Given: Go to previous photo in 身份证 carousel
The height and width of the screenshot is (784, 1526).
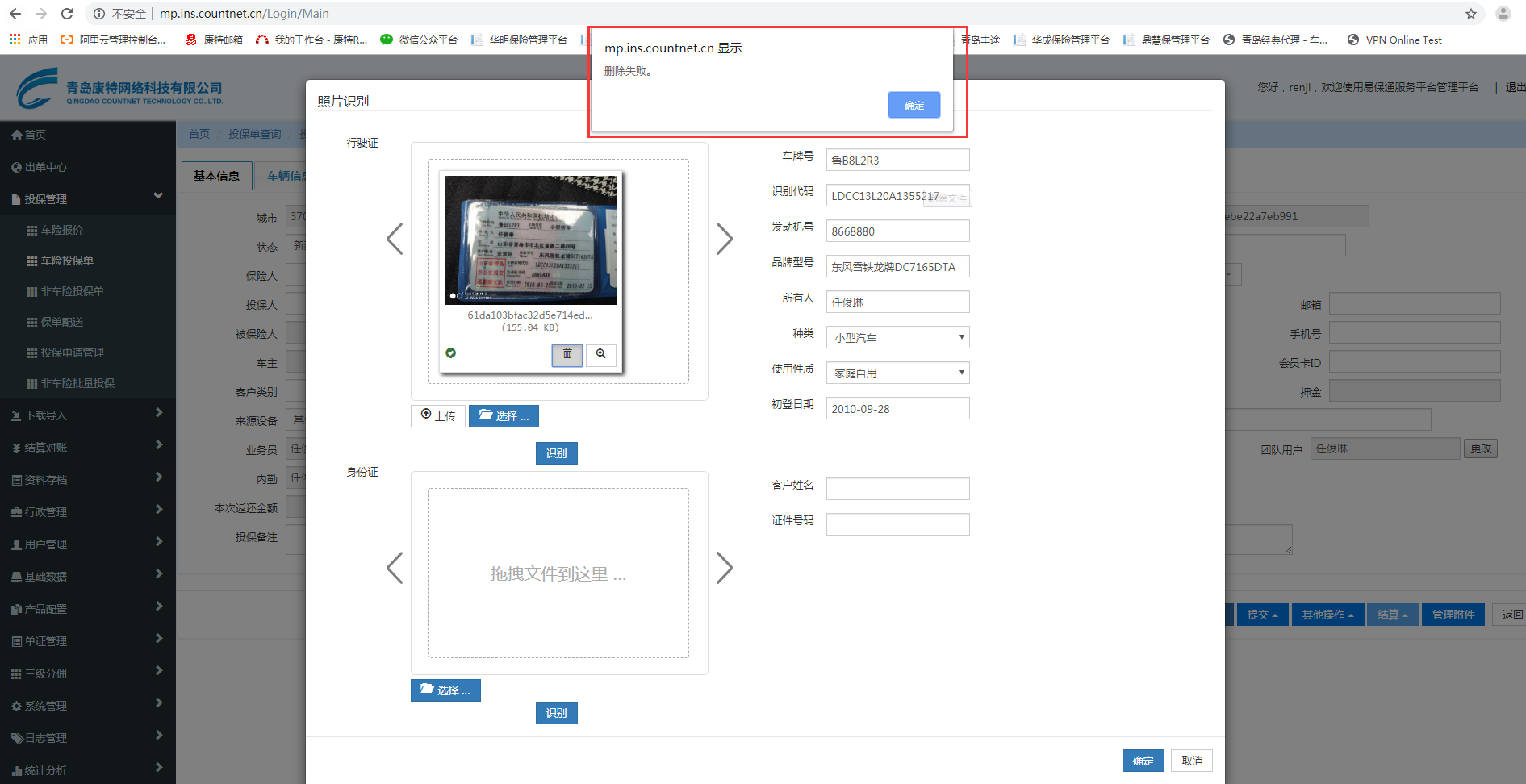Looking at the screenshot, I should [x=395, y=569].
